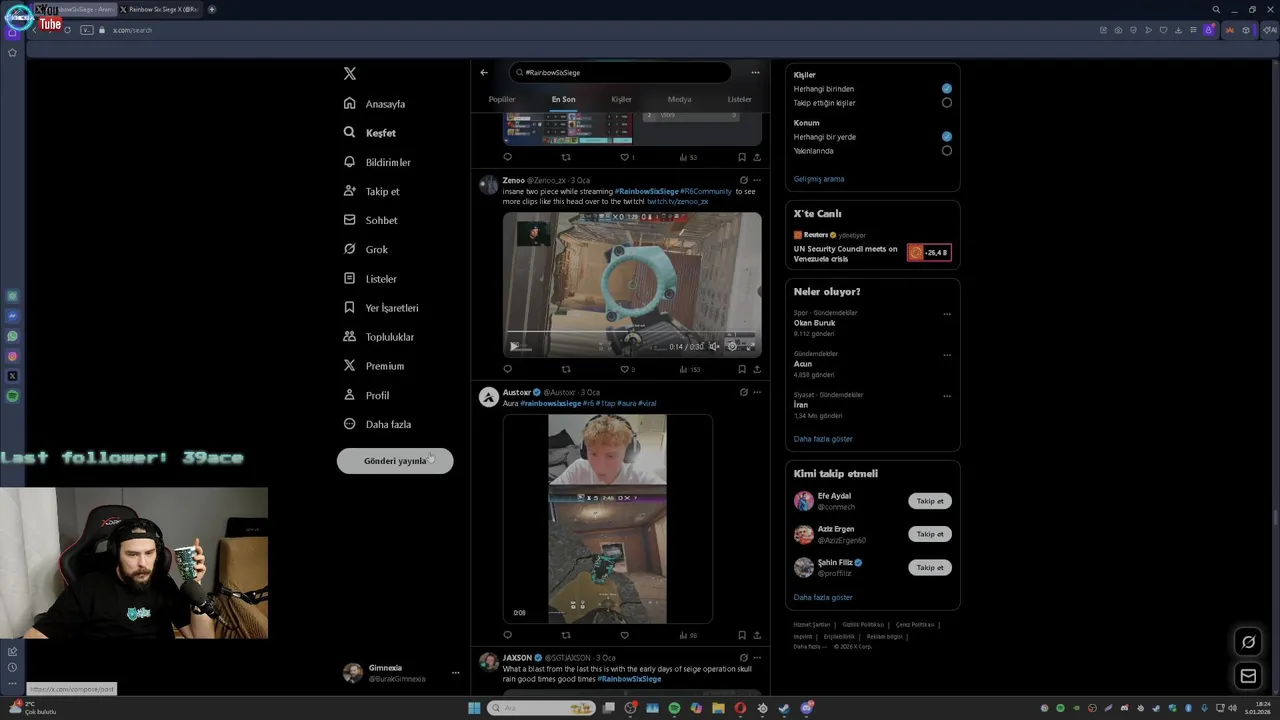Click the Profil person icon
This screenshot has width=1280, height=720.
point(349,395)
